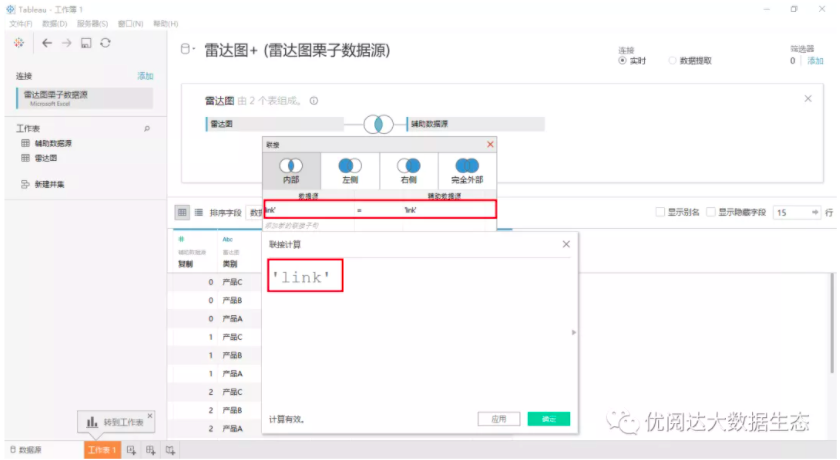Click the 类别 column header
840x460 pixels.
coord(230,264)
